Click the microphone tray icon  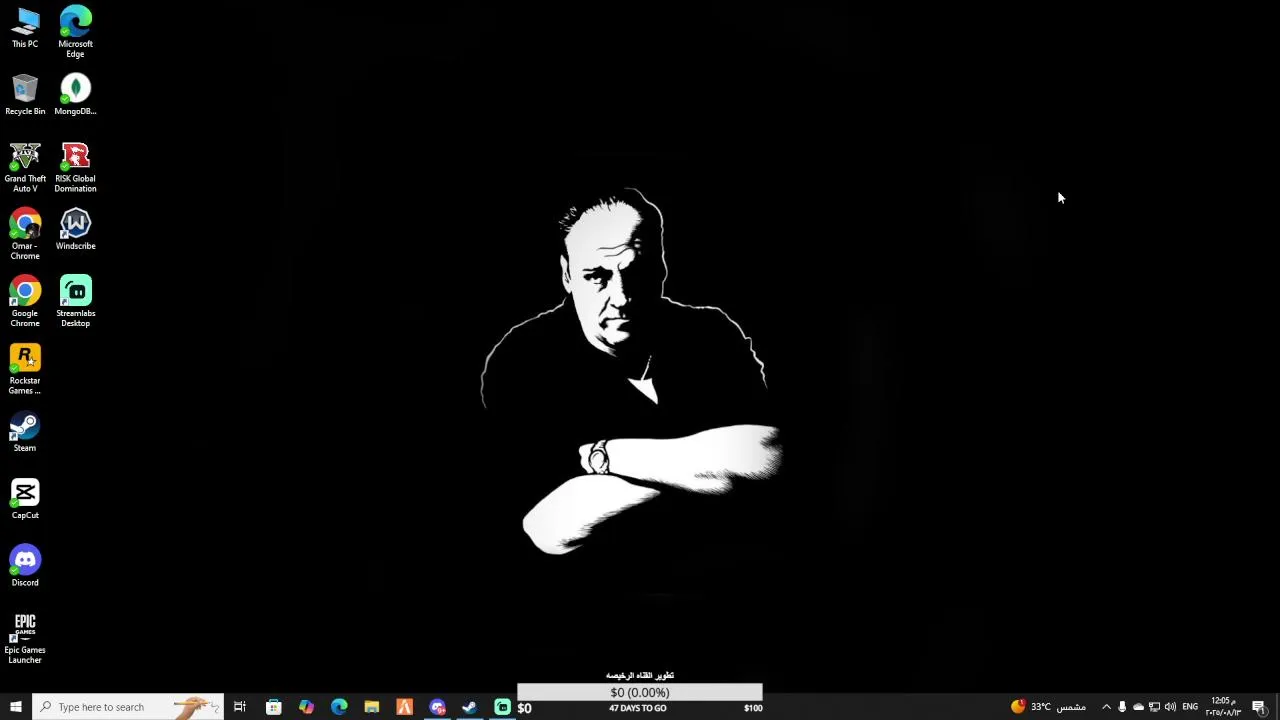(1122, 707)
